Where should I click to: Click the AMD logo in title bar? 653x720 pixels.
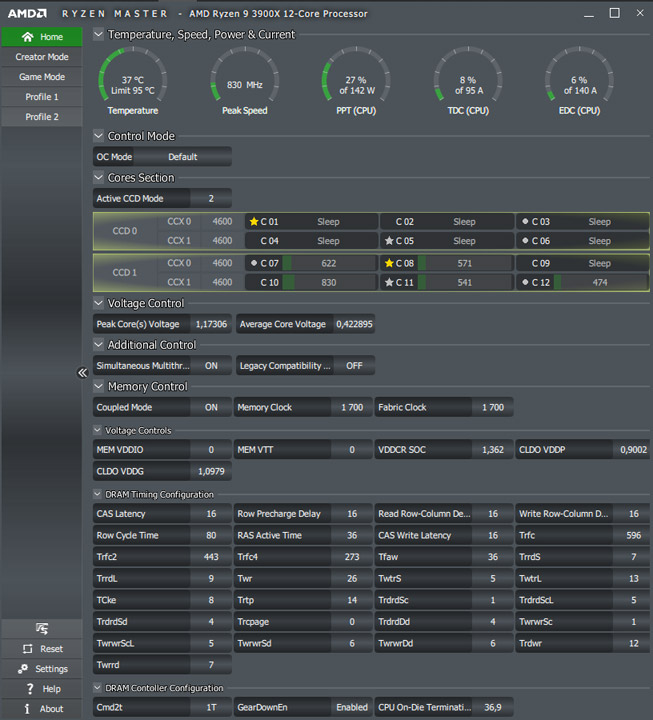click(x=27, y=14)
